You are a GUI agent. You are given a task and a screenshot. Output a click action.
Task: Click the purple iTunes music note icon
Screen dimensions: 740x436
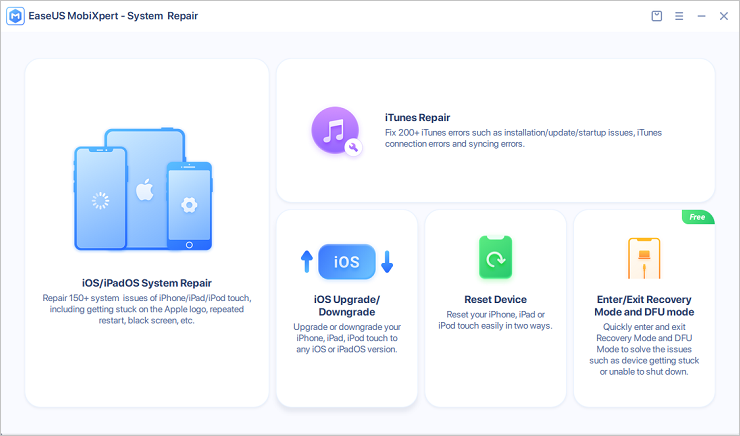click(334, 131)
